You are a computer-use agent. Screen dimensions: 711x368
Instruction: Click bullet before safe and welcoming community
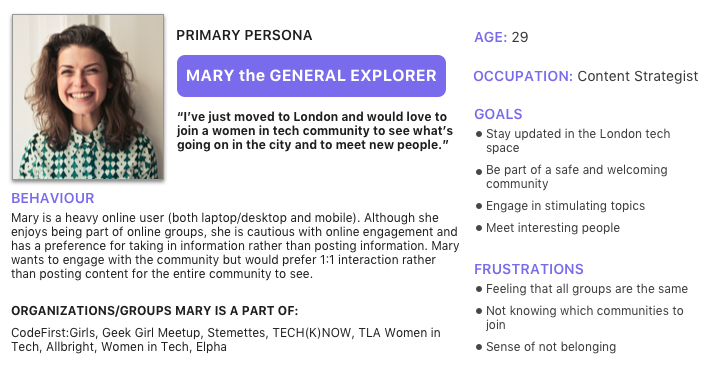coord(479,172)
